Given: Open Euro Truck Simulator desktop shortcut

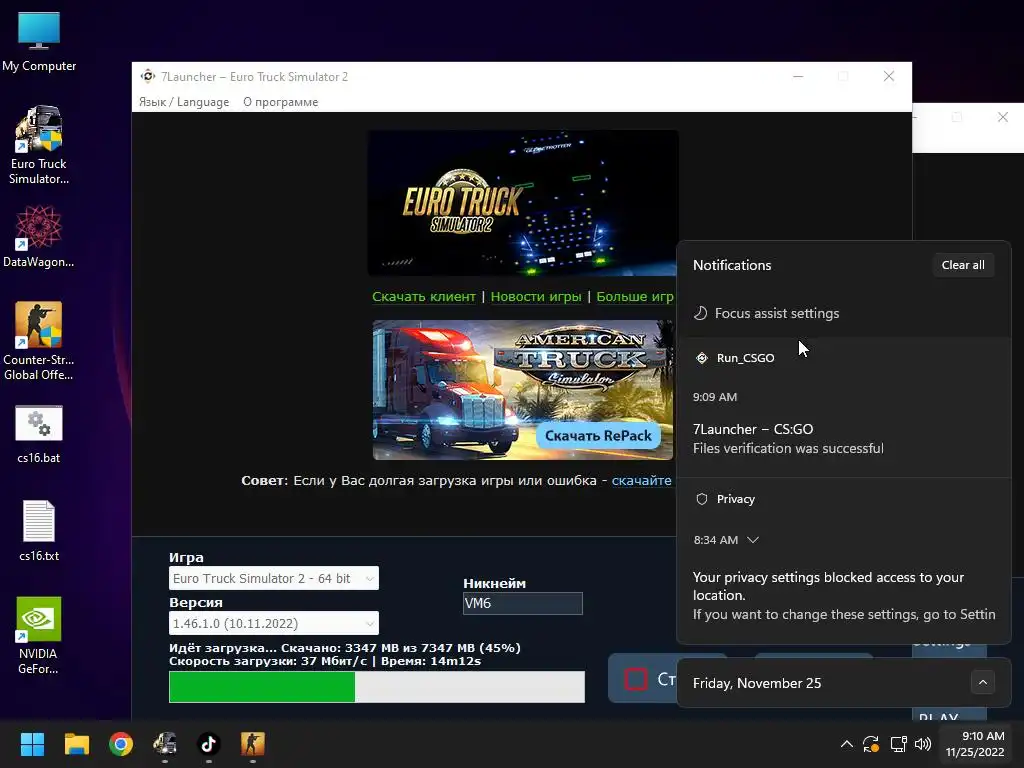Looking at the screenshot, I should (x=39, y=145).
